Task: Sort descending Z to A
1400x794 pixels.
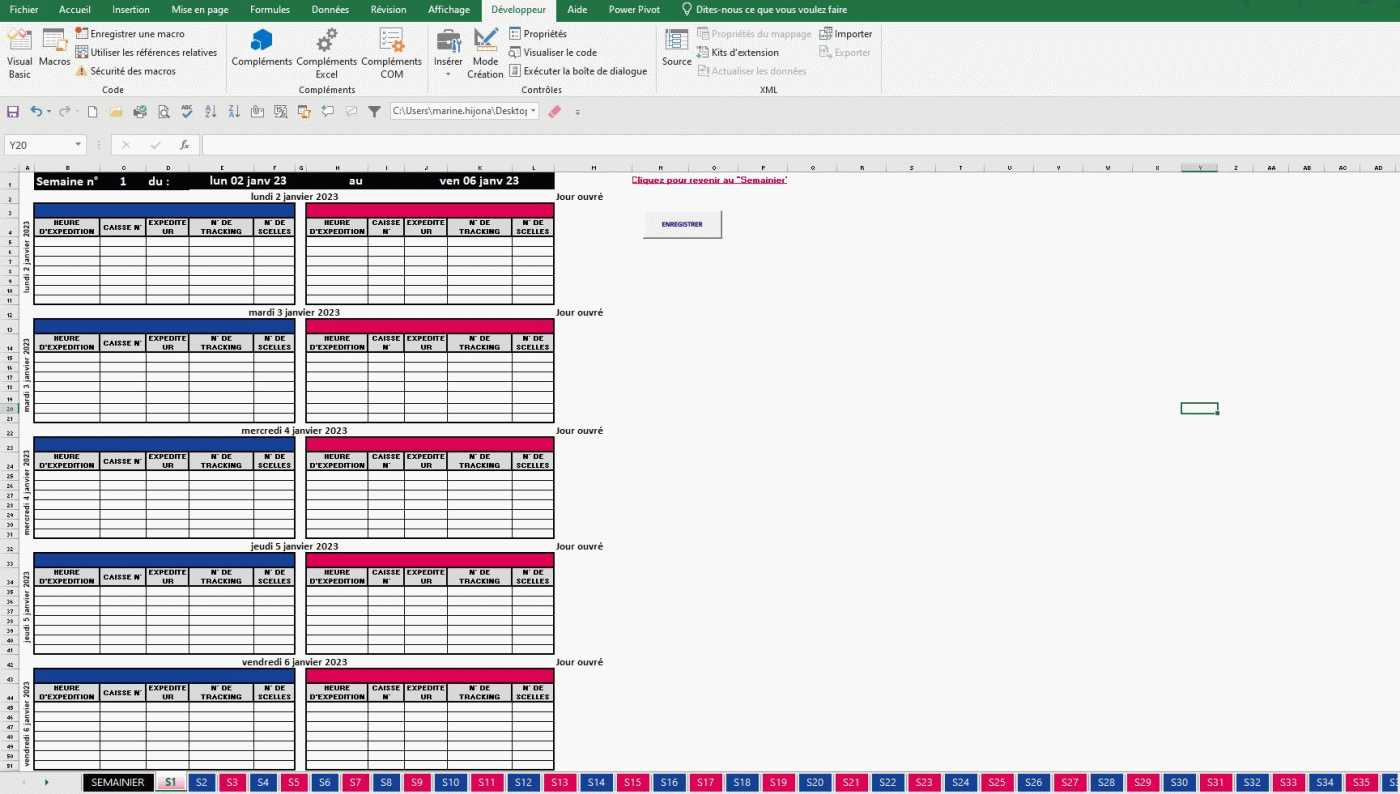Action: coord(233,112)
